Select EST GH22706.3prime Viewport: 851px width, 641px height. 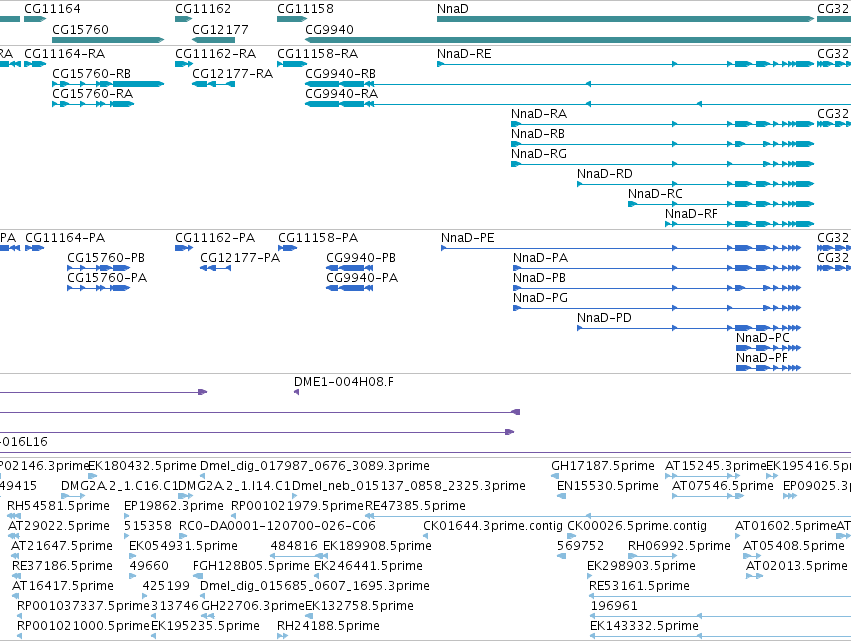click(253, 606)
